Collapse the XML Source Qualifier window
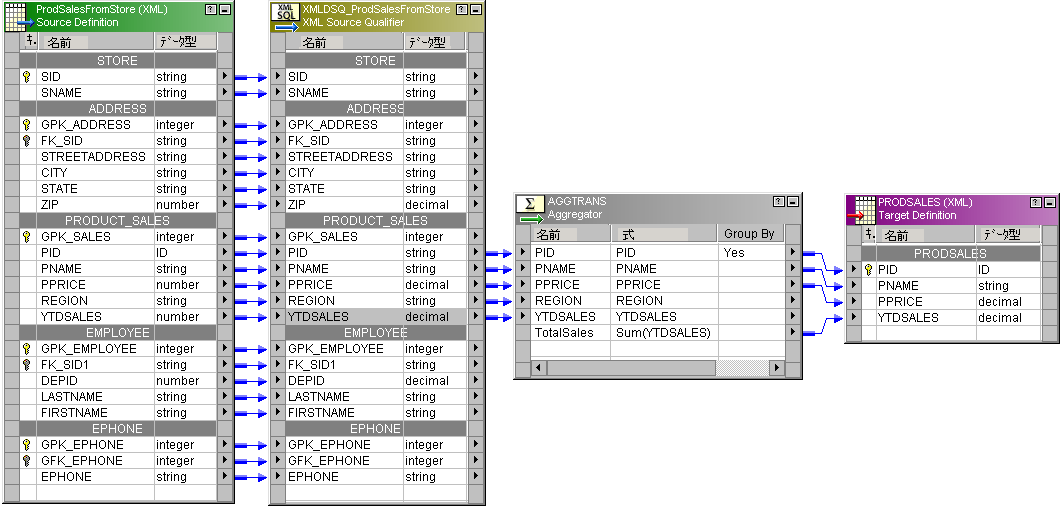 point(475,9)
